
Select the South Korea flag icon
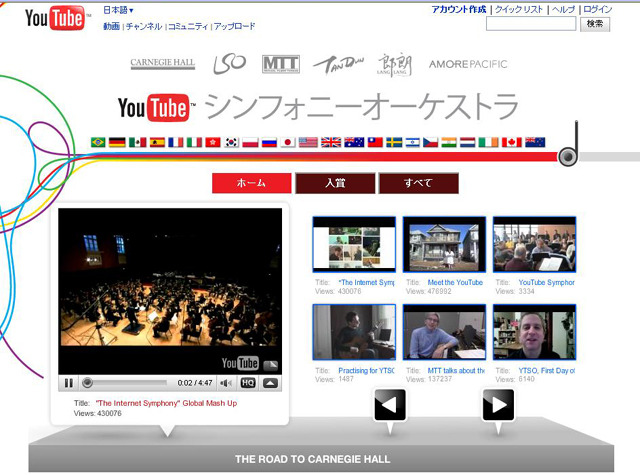(232, 142)
